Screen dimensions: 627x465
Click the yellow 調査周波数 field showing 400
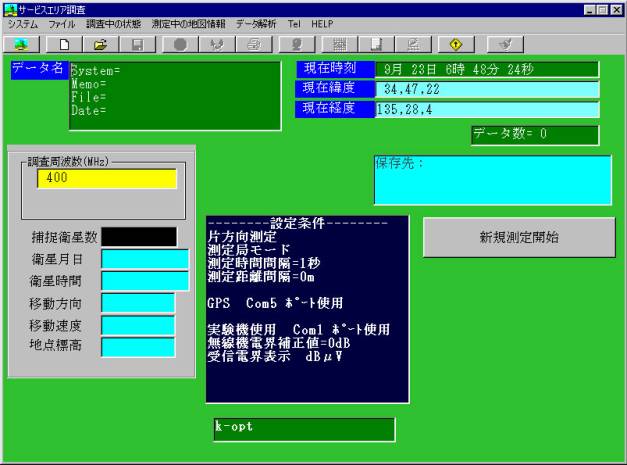[x=106, y=178]
